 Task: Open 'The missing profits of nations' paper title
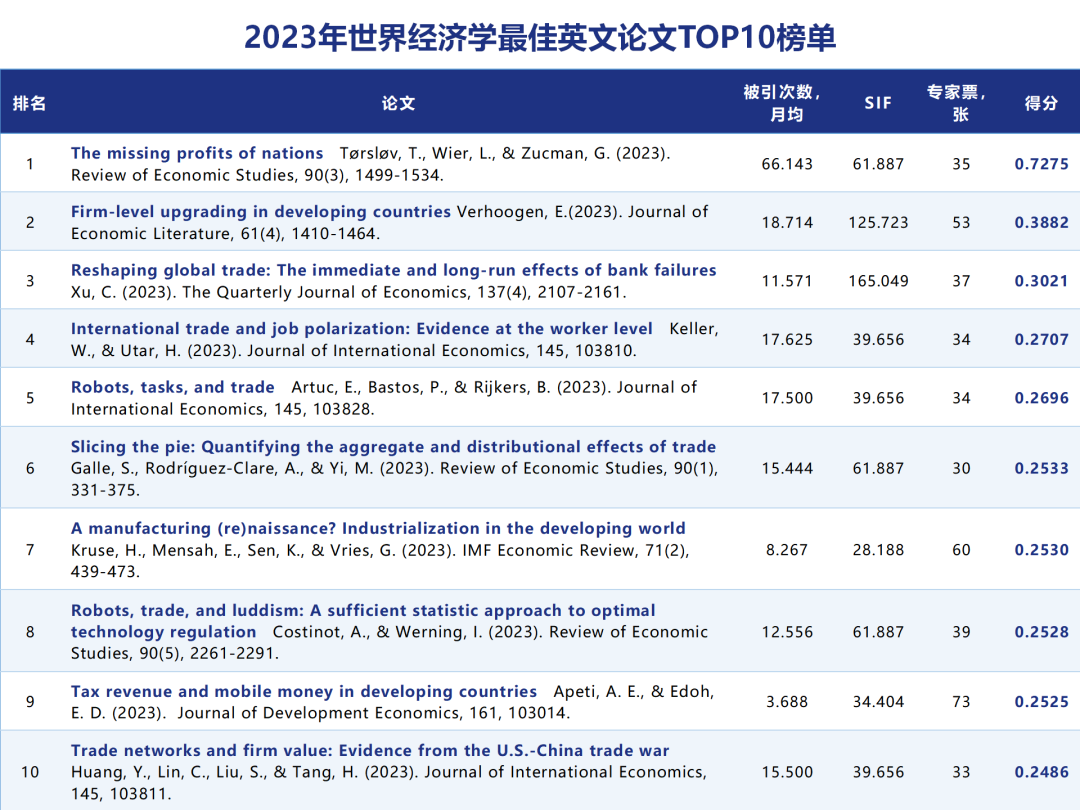(x=197, y=153)
